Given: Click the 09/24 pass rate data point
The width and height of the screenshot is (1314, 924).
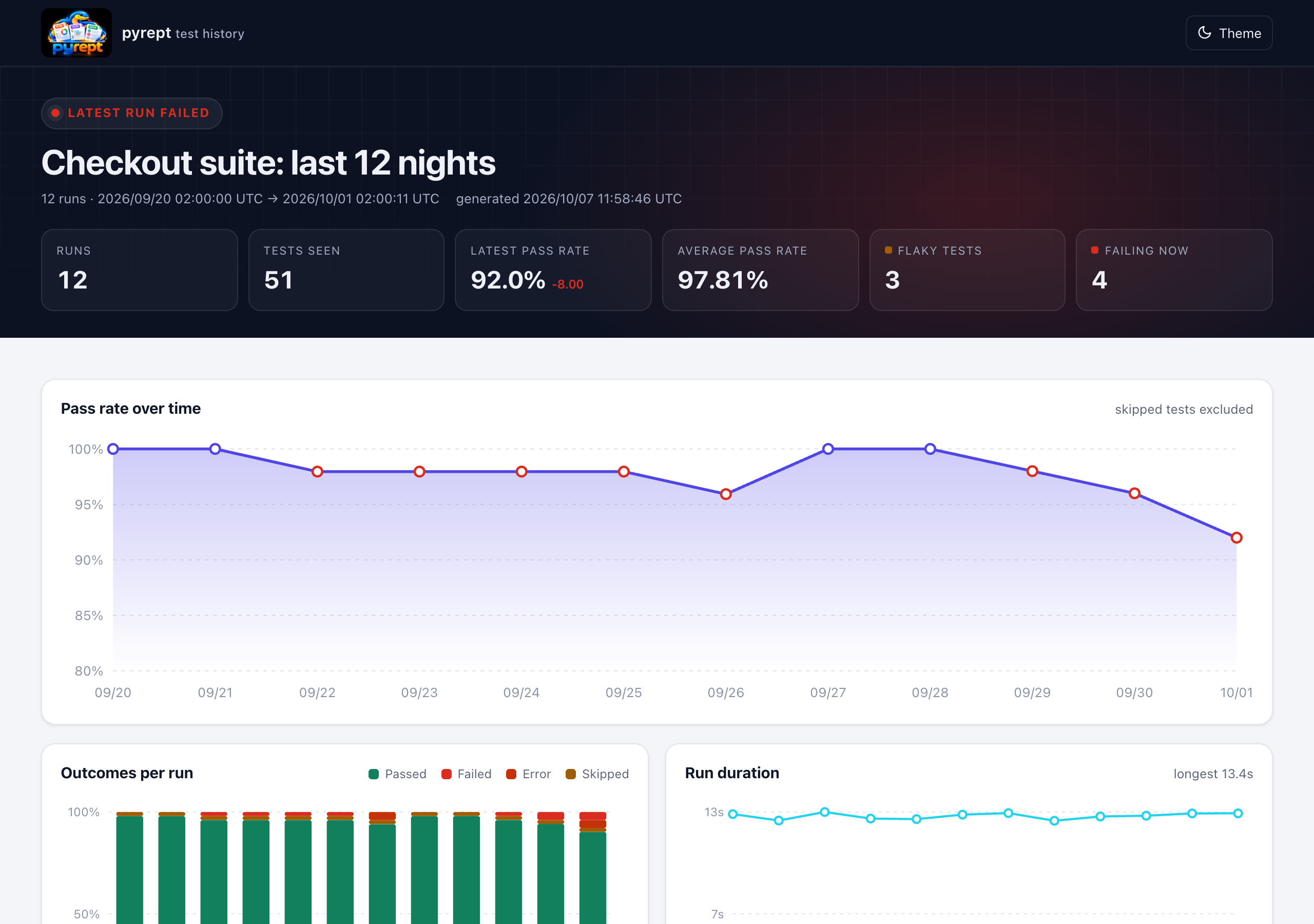Looking at the screenshot, I should (521, 472).
